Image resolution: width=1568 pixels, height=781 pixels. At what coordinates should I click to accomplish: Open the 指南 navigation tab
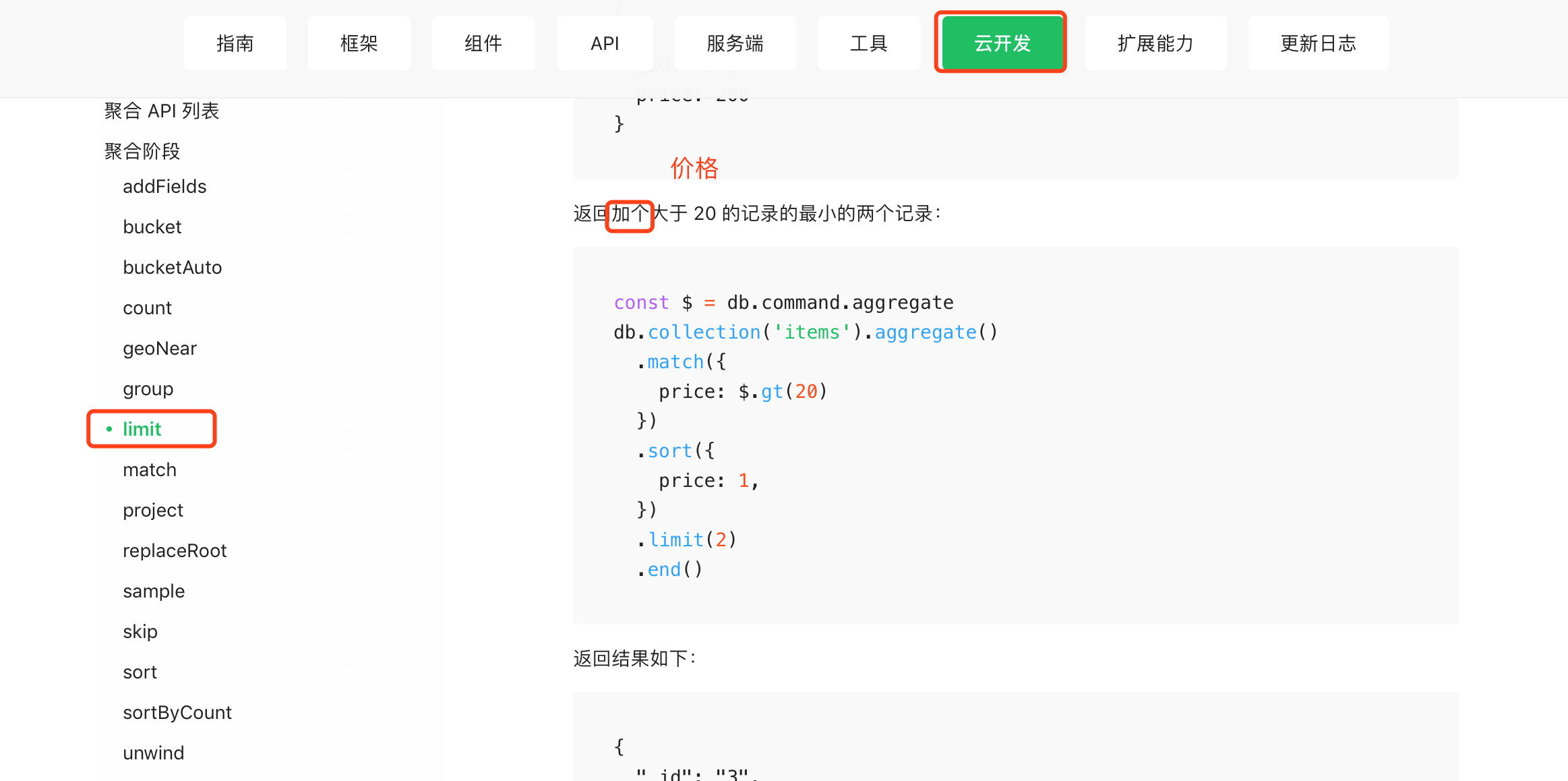tap(235, 43)
